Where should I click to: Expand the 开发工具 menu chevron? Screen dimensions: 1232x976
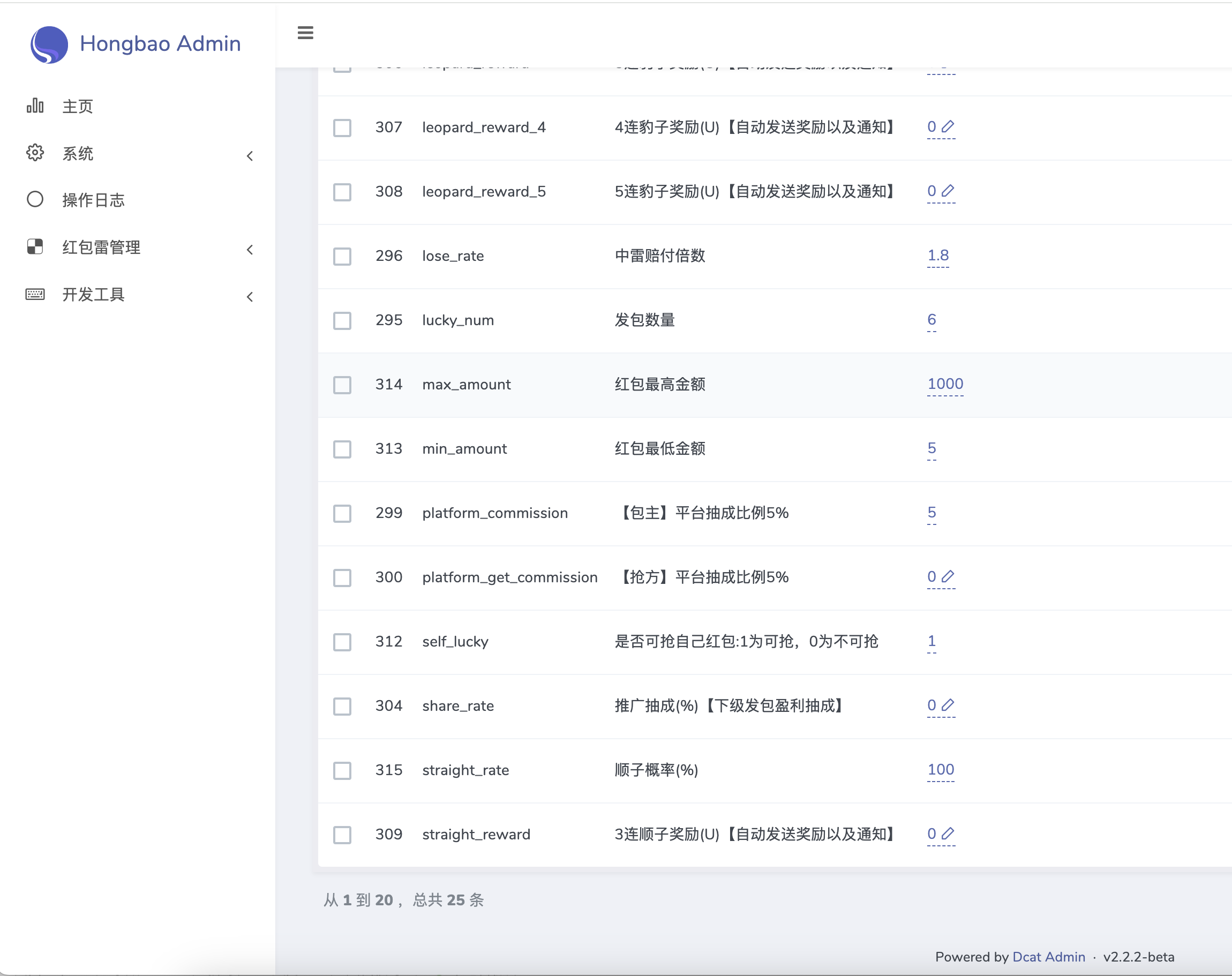250,297
